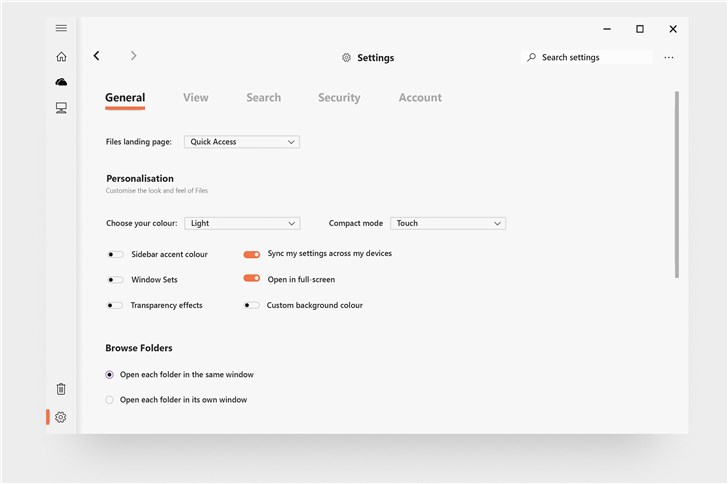Switch to the Security tab
The width and height of the screenshot is (728, 484).
[339, 98]
